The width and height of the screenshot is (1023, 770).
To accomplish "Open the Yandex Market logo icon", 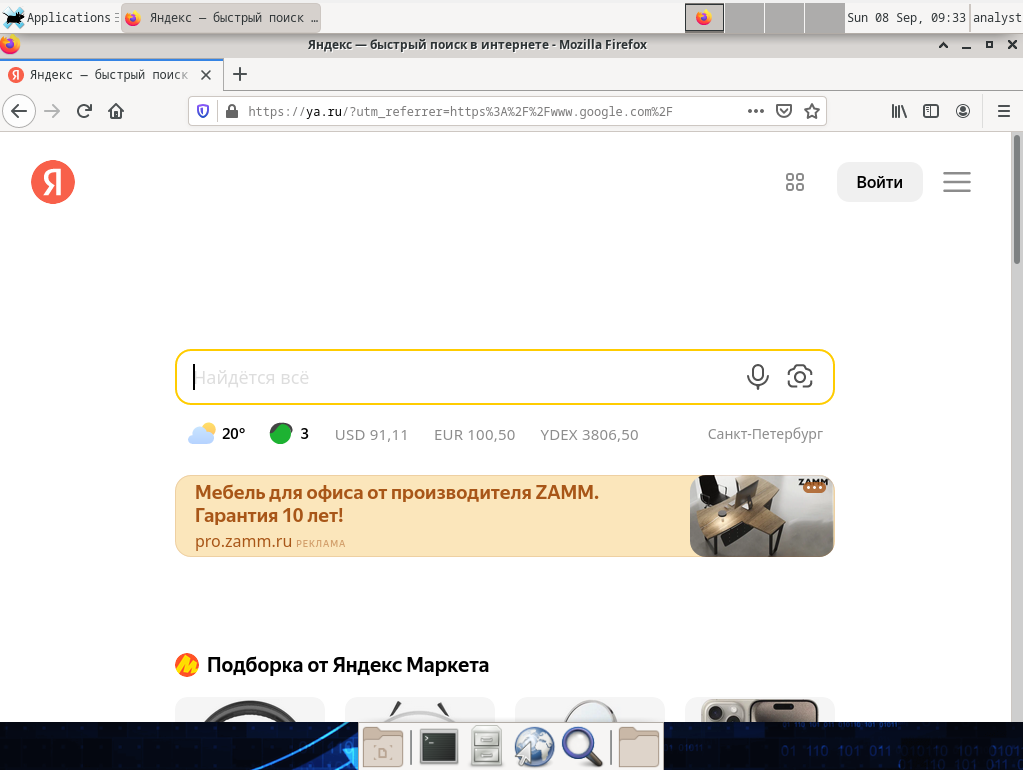I will pyautogui.click(x=187, y=665).
